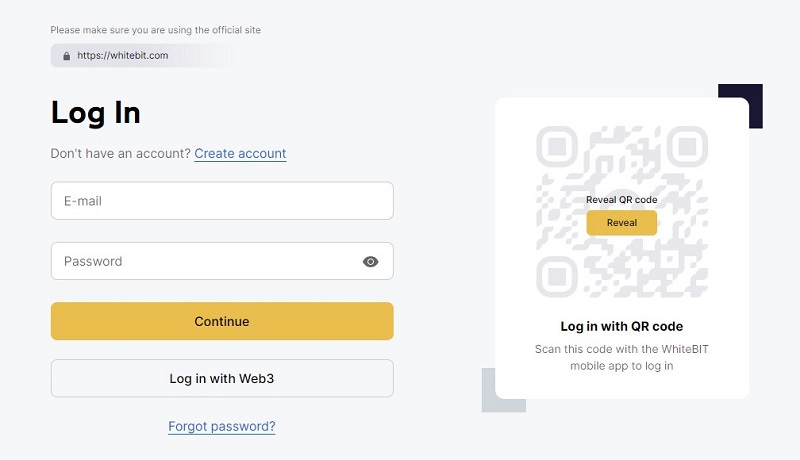Click the 'Don't have an account?' text

[x=120, y=154]
